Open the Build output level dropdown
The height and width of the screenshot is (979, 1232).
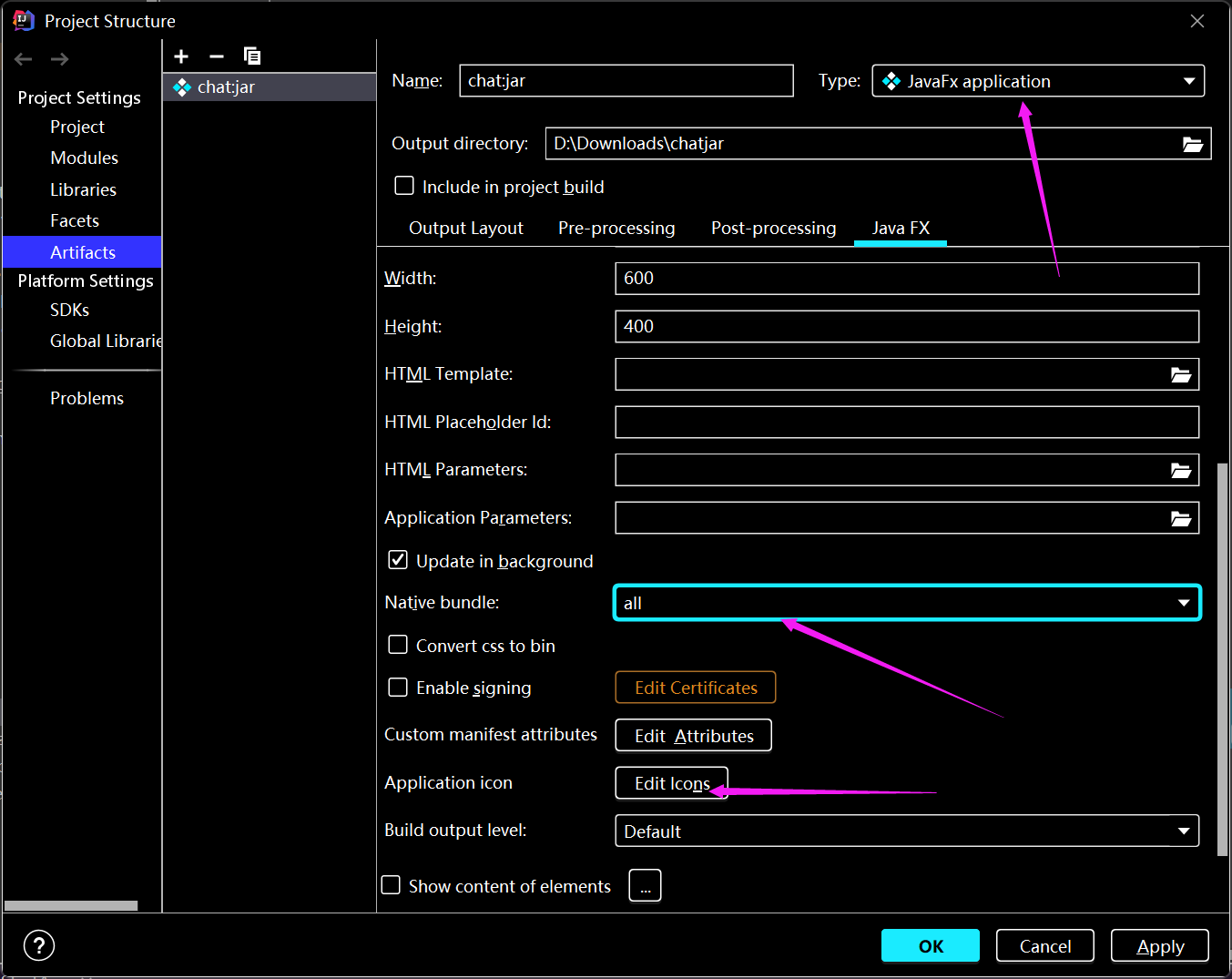[907, 831]
